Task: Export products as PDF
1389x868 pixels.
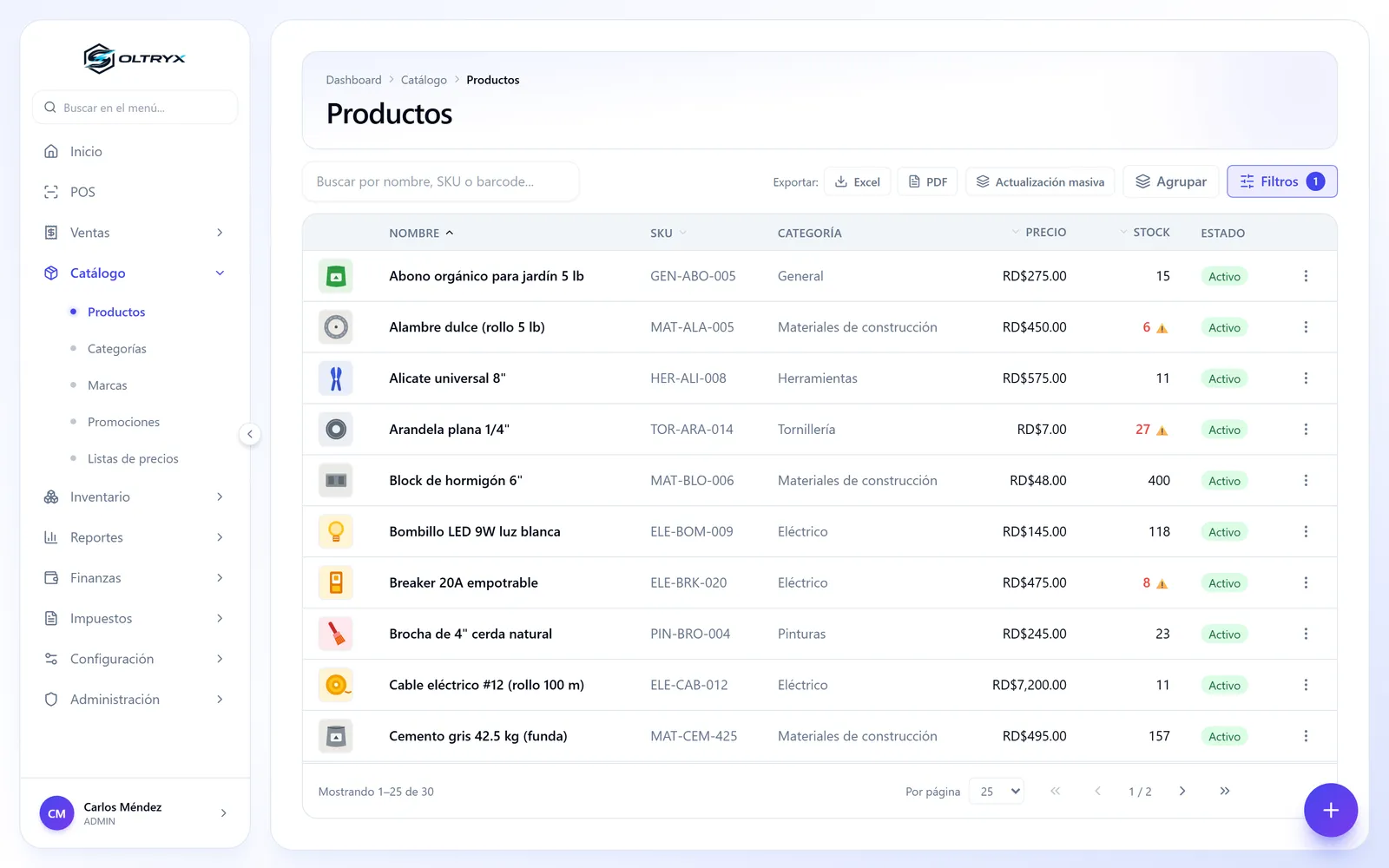Action: point(927,181)
